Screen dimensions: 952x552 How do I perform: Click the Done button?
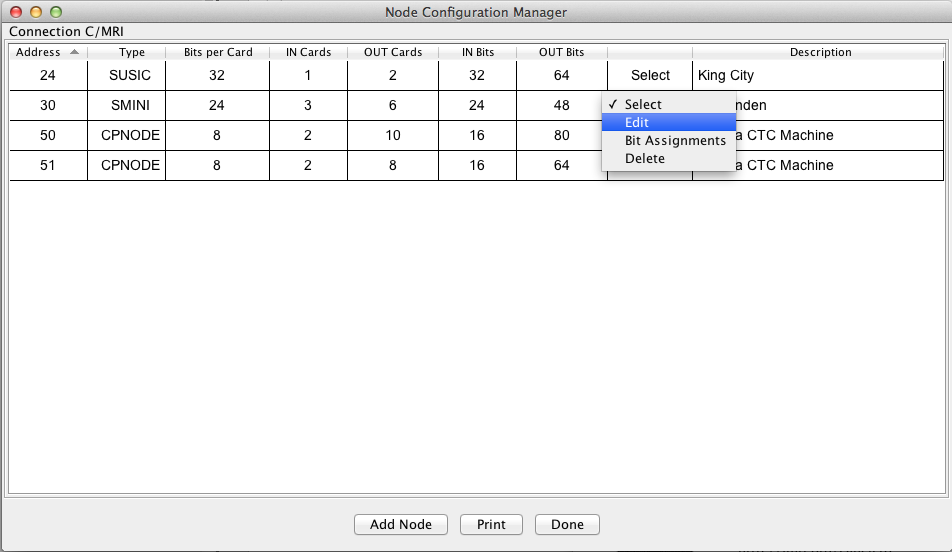point(567,524)
